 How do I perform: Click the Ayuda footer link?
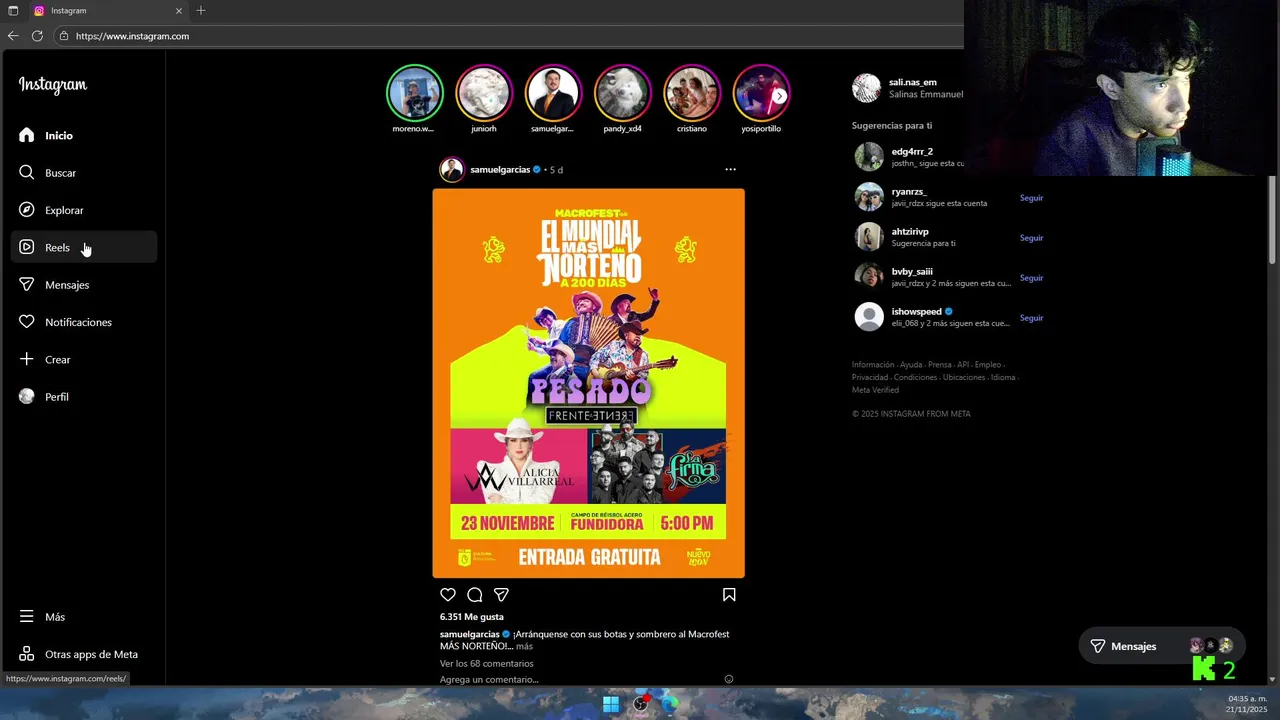click(911, 365)
